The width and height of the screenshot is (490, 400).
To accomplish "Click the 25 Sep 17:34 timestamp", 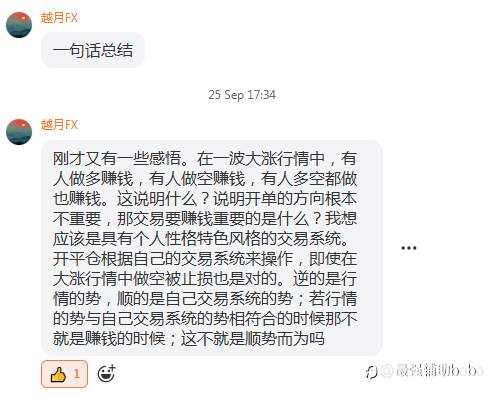I will 242,95.
